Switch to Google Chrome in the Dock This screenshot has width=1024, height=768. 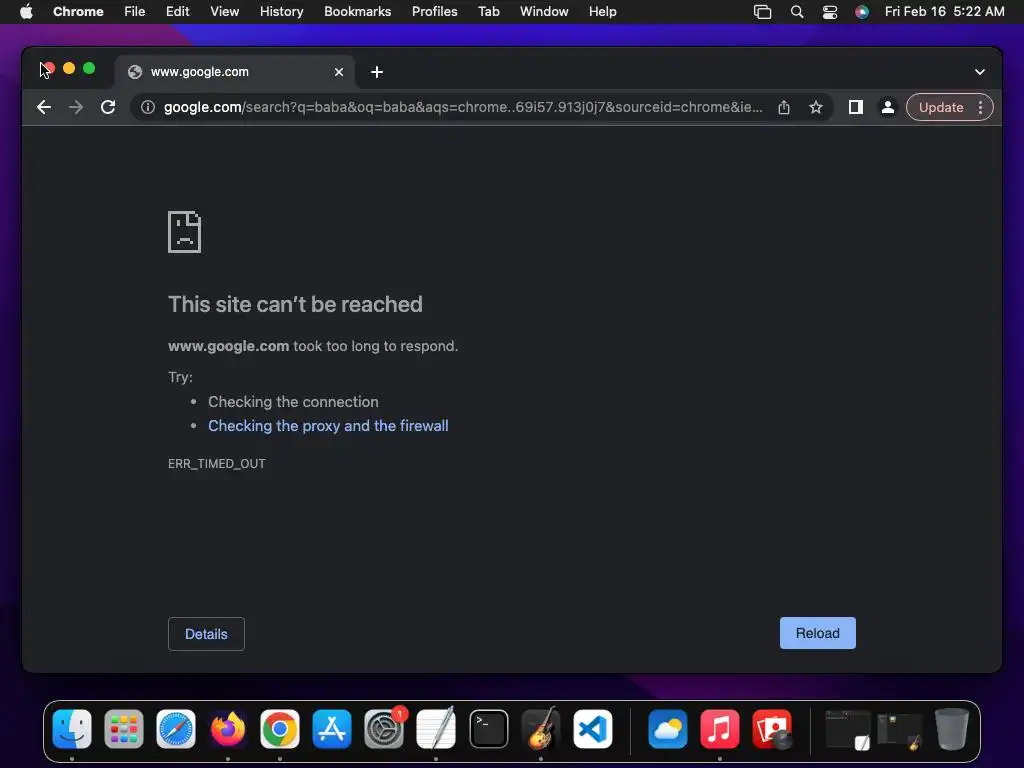(x=280, y=729)
